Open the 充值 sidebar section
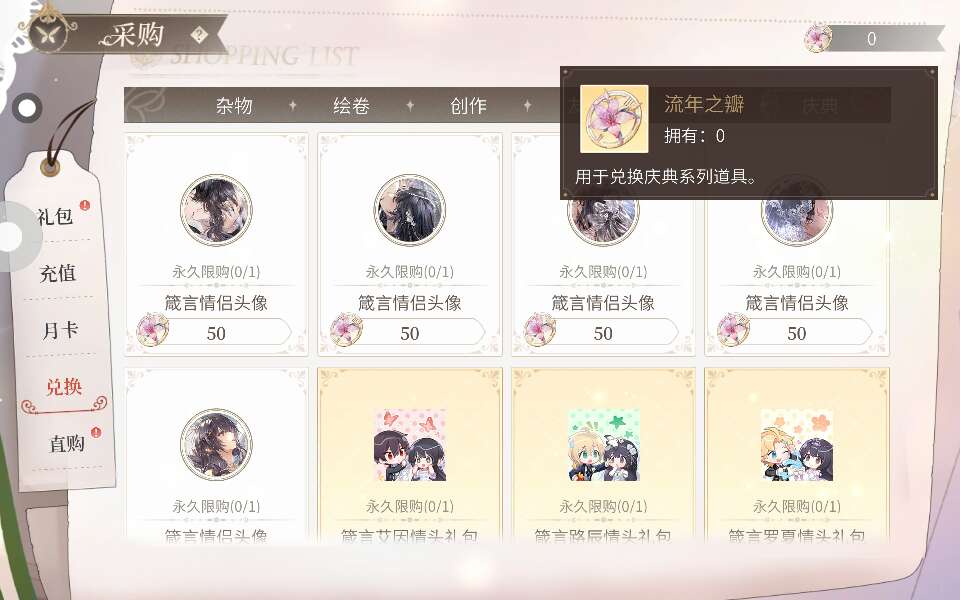This screenshot has height=600, width=960. [x=58, y=273]
